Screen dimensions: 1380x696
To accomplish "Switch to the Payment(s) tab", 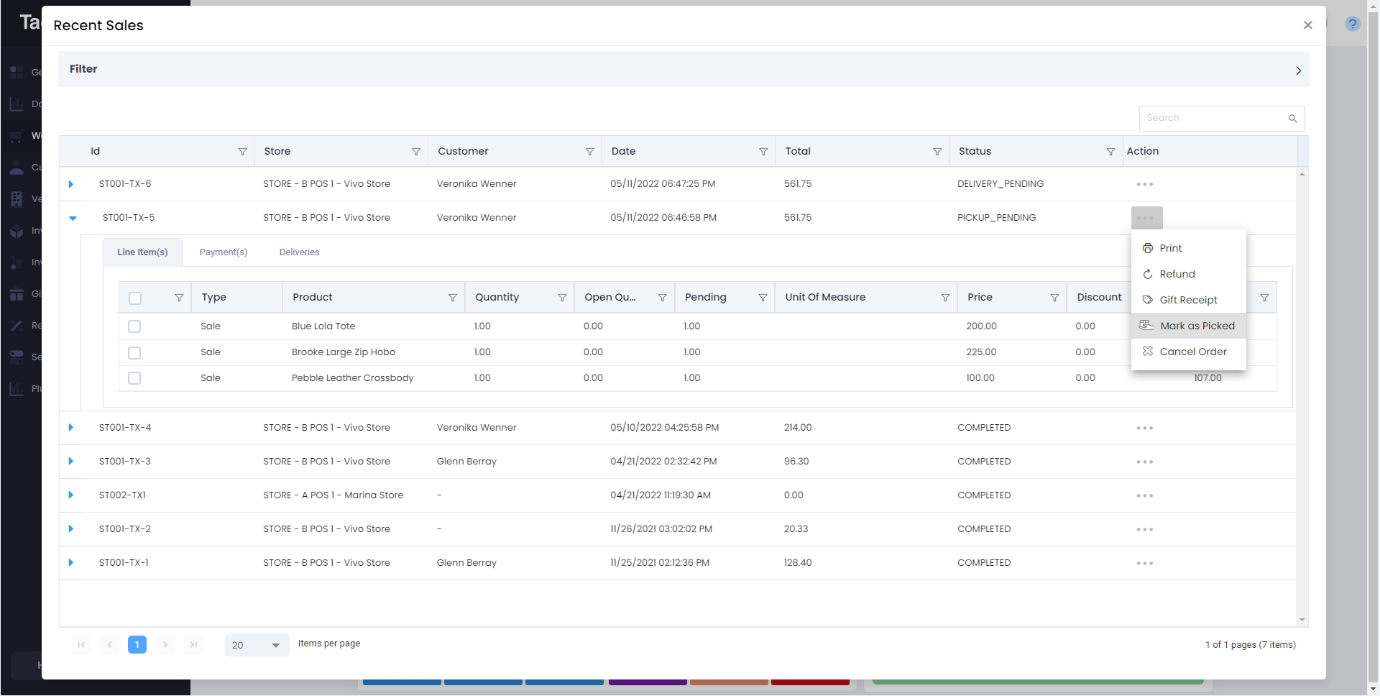I will 223,252.
